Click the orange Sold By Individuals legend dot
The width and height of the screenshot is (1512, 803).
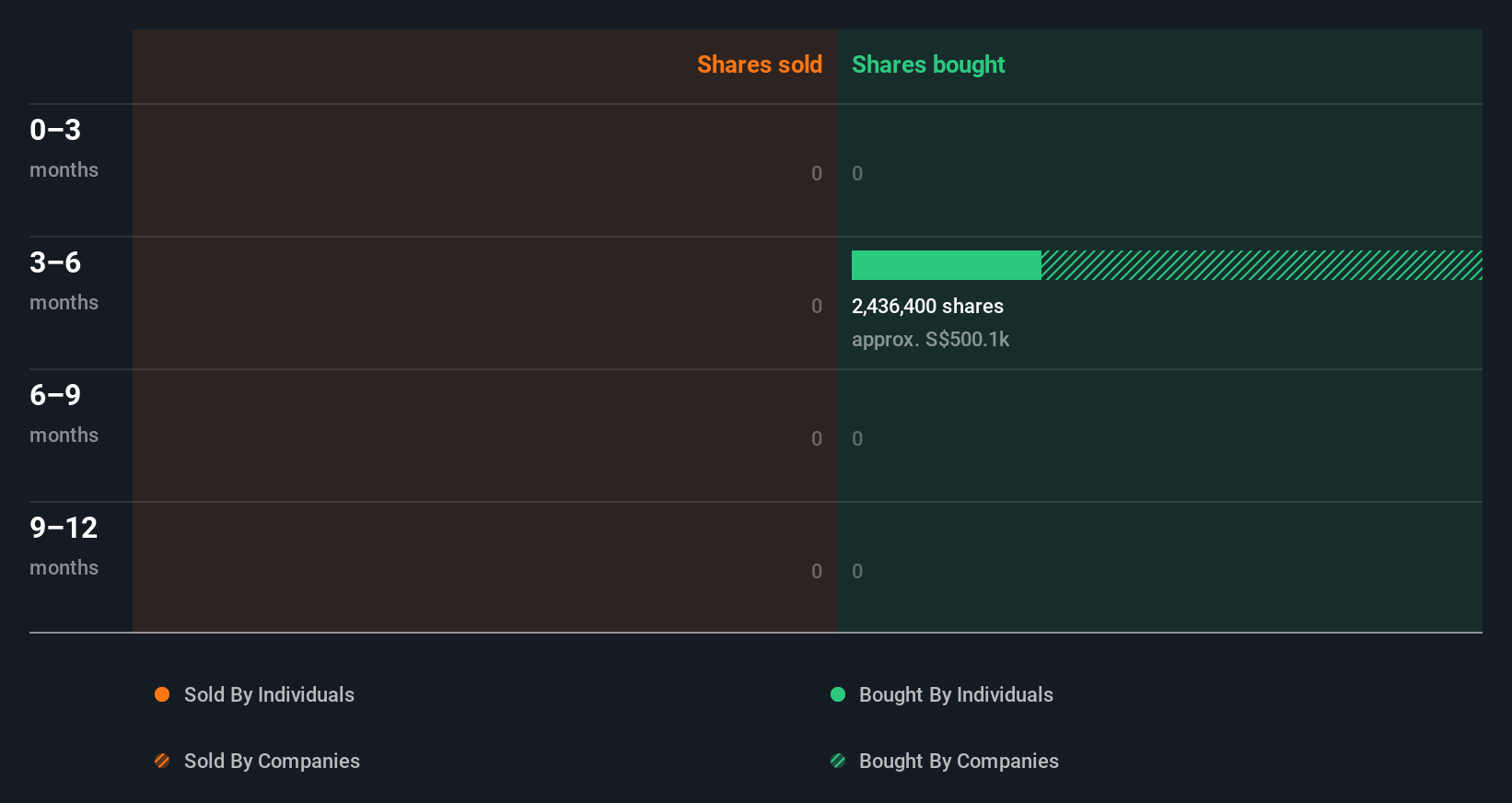pos(162,694)
